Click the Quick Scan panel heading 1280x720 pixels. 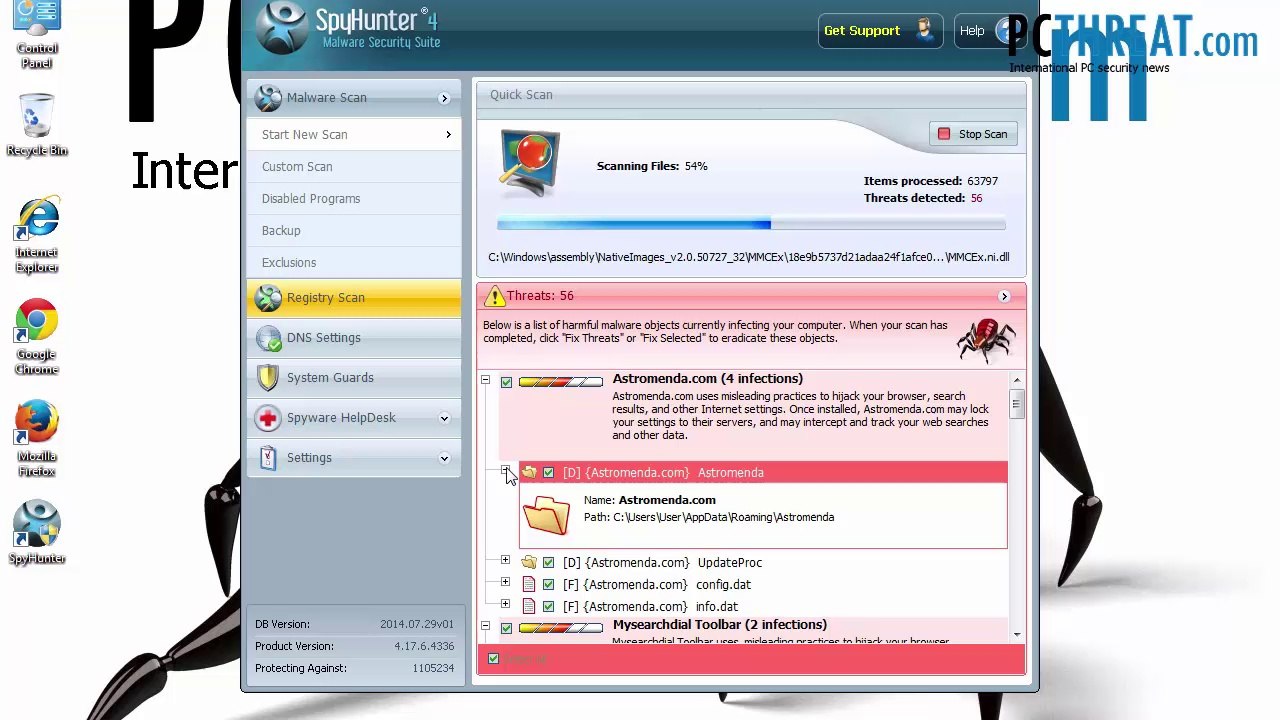point(521,95)
